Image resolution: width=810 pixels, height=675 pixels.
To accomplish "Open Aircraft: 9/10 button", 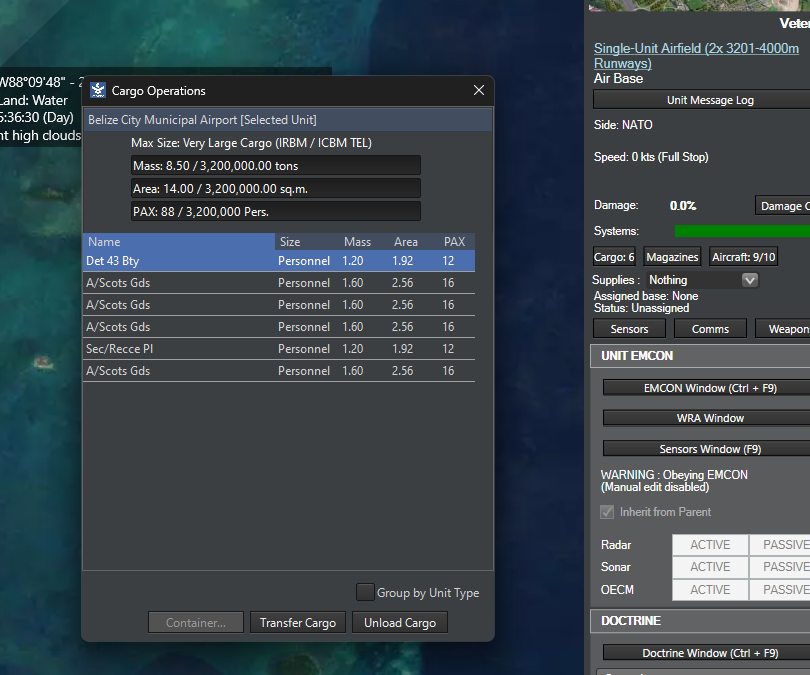I will click(743, 257).
